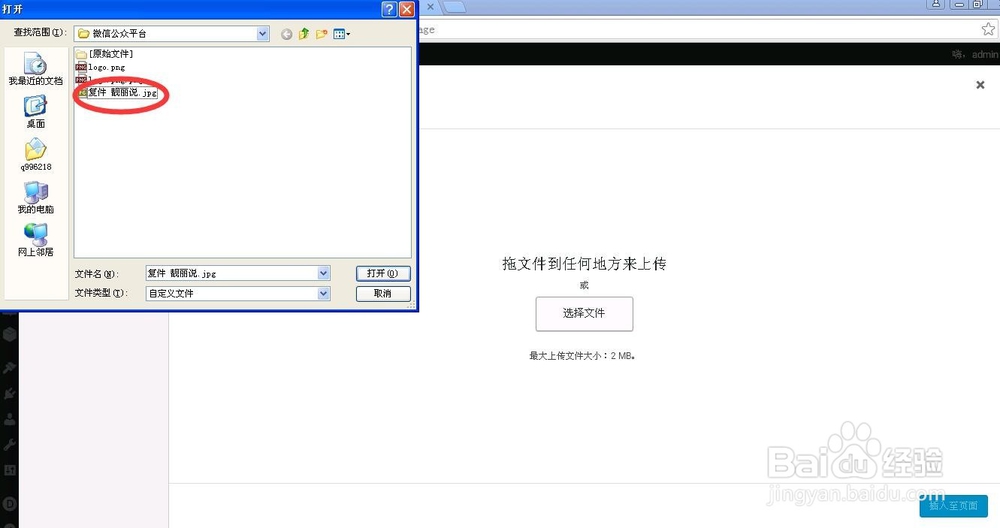Open the Appearance brush icon in sidebar
Viewport: 1000px width, 528px height.
click(10, 368)
